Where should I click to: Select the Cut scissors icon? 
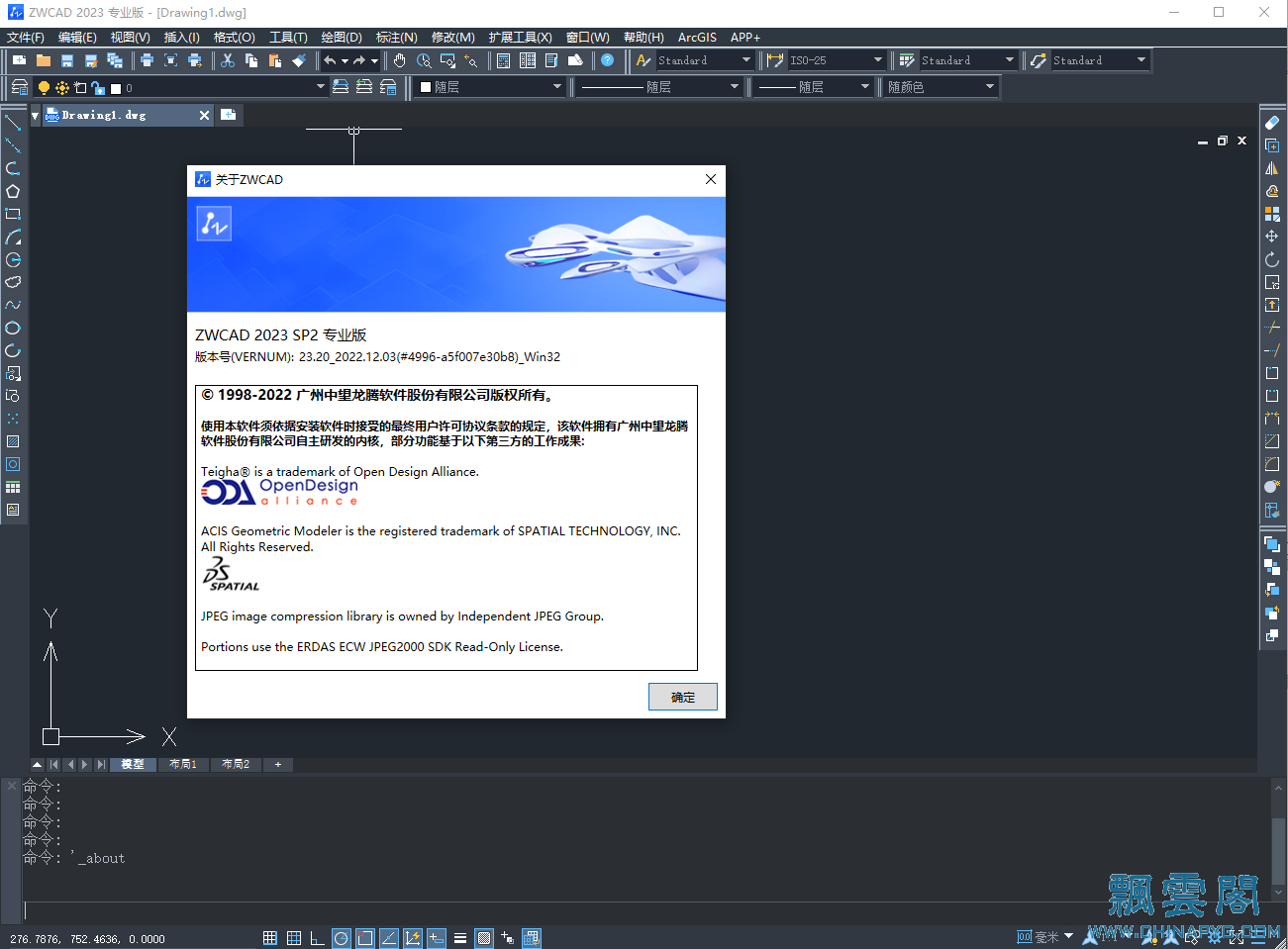pyautogui.click(x=228, y=60)
